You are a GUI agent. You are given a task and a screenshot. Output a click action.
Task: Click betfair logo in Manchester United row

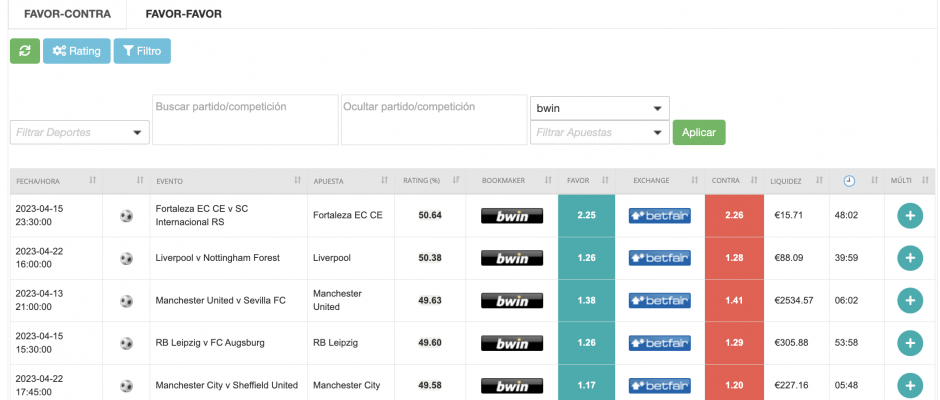click(x=659, y=300)
